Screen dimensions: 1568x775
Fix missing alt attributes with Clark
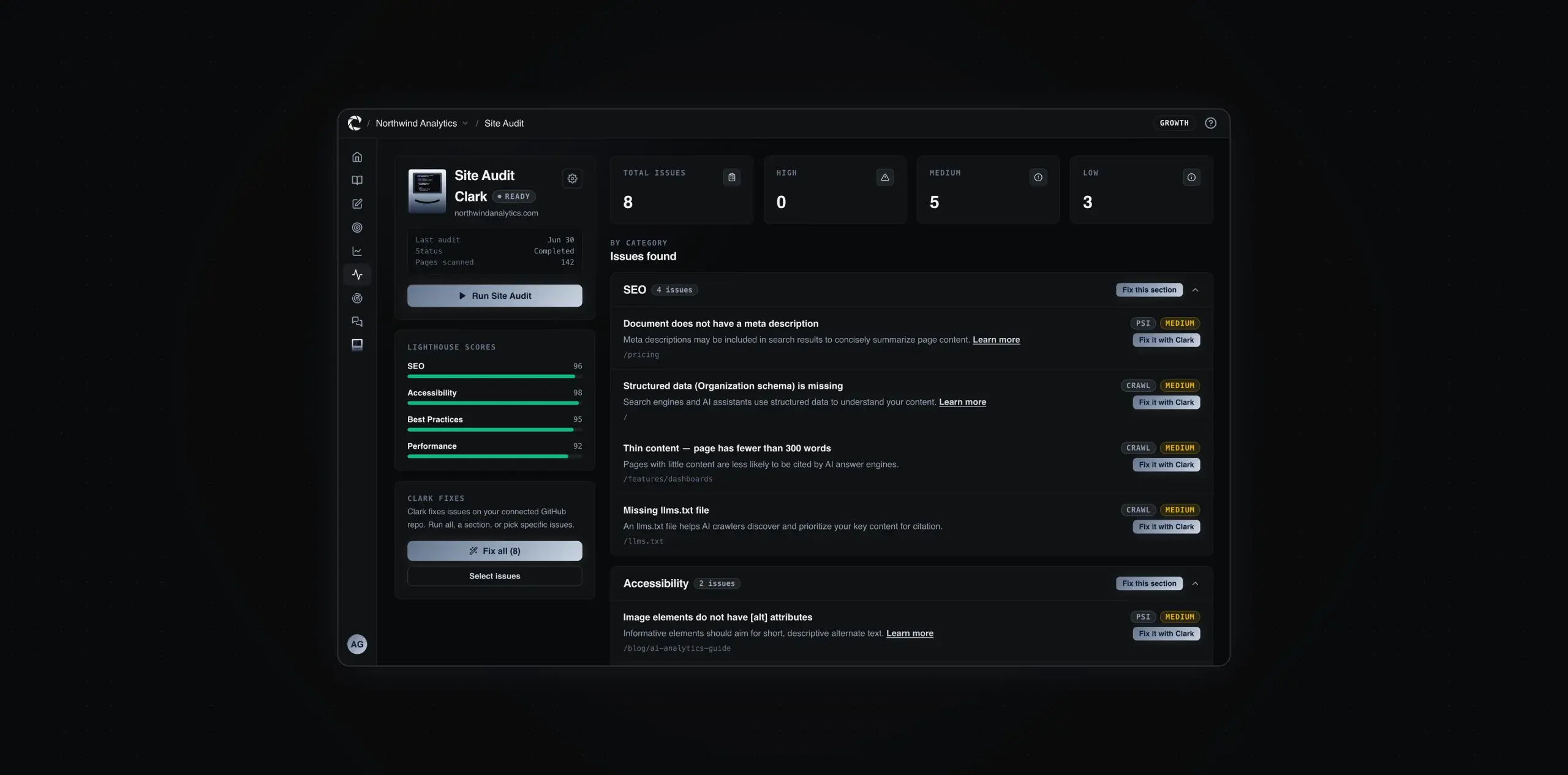coord(1166,634)
